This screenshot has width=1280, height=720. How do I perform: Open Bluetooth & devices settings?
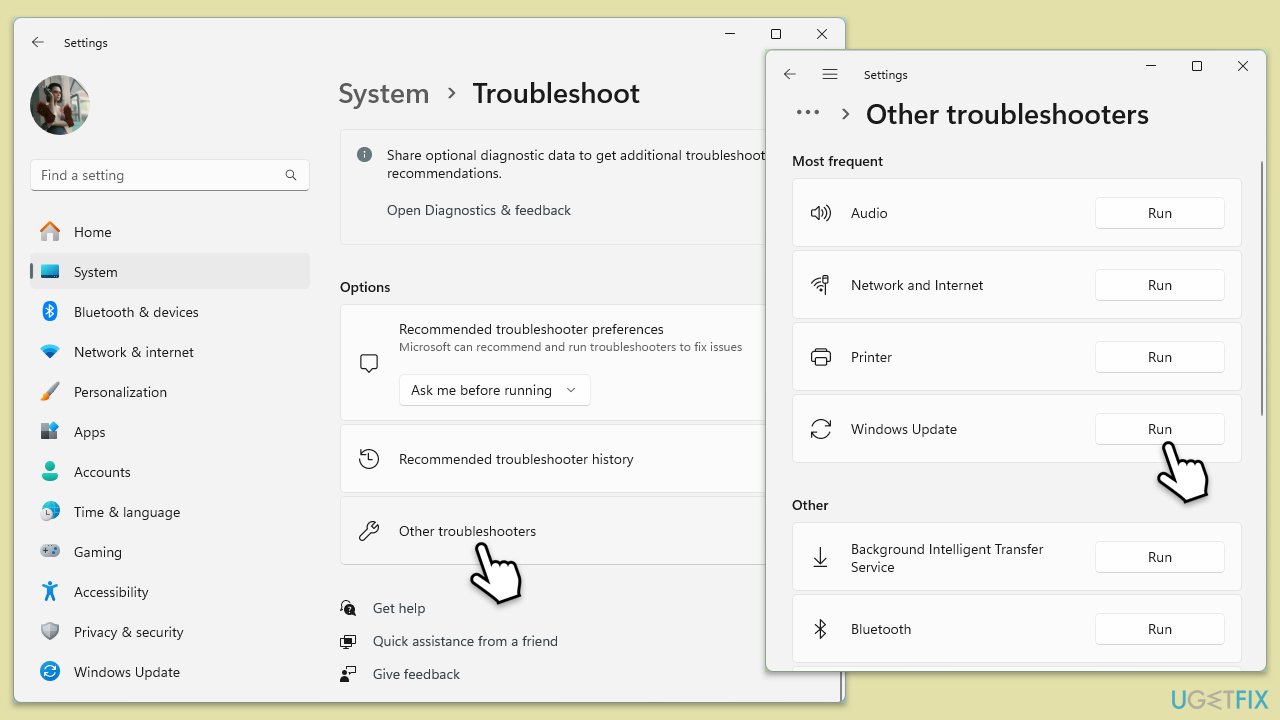(170, 312)
